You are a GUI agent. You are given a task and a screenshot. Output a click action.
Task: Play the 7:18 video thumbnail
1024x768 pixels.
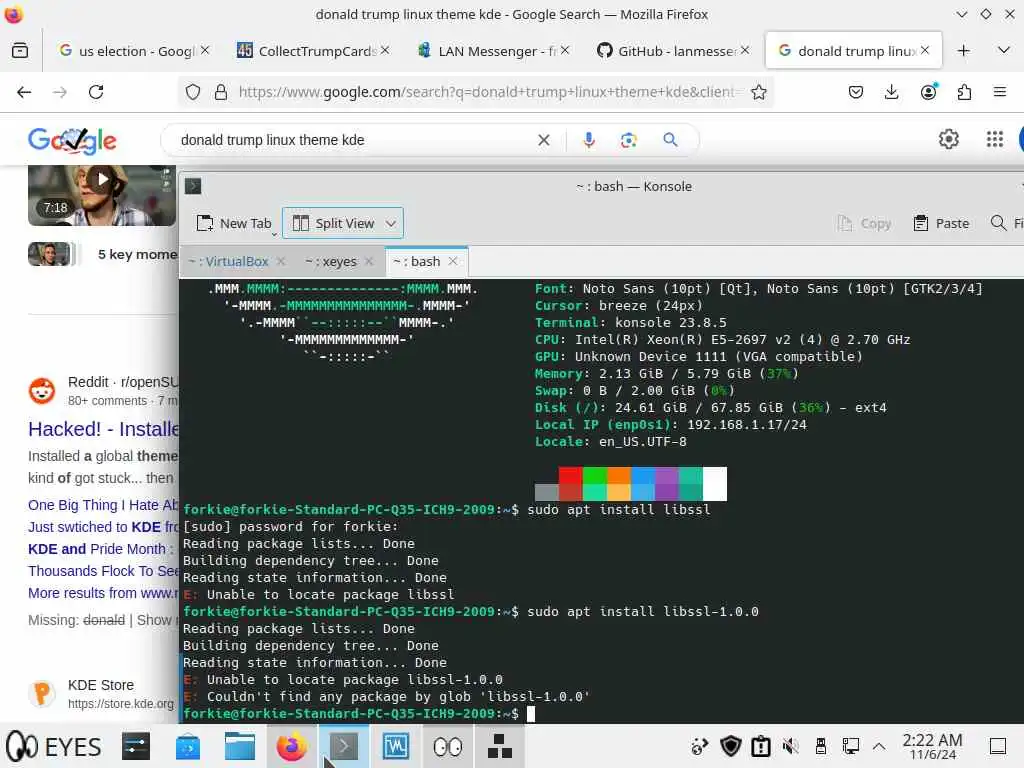(102, 195)
